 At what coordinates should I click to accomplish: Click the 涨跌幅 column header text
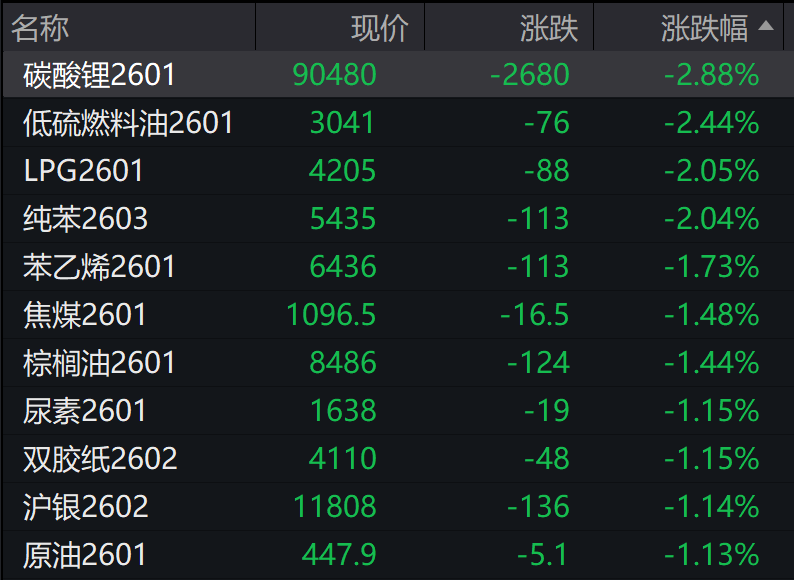tap(704, 28)
